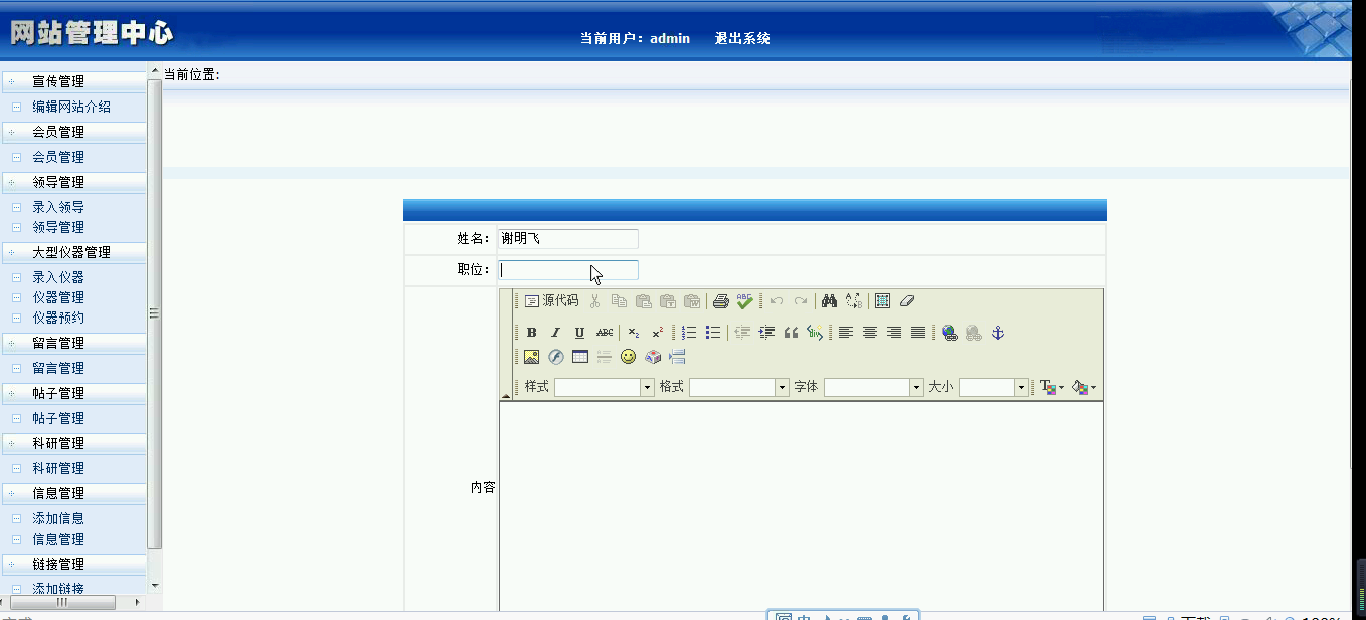Apply block quote formatting
Viewport: 1366px width, 620px height.
point(791,333)
